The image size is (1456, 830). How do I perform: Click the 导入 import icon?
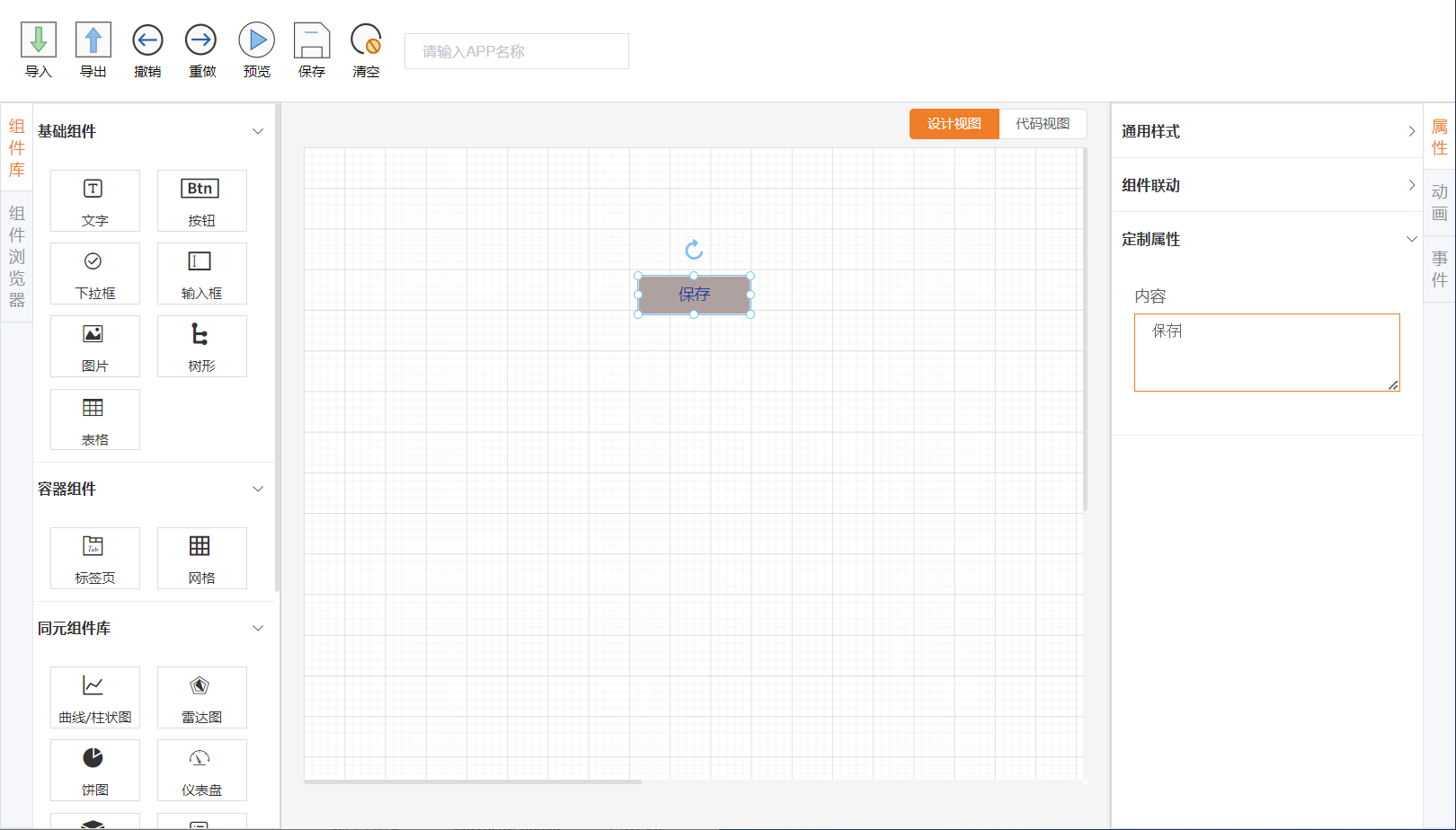tap(39, 40)
